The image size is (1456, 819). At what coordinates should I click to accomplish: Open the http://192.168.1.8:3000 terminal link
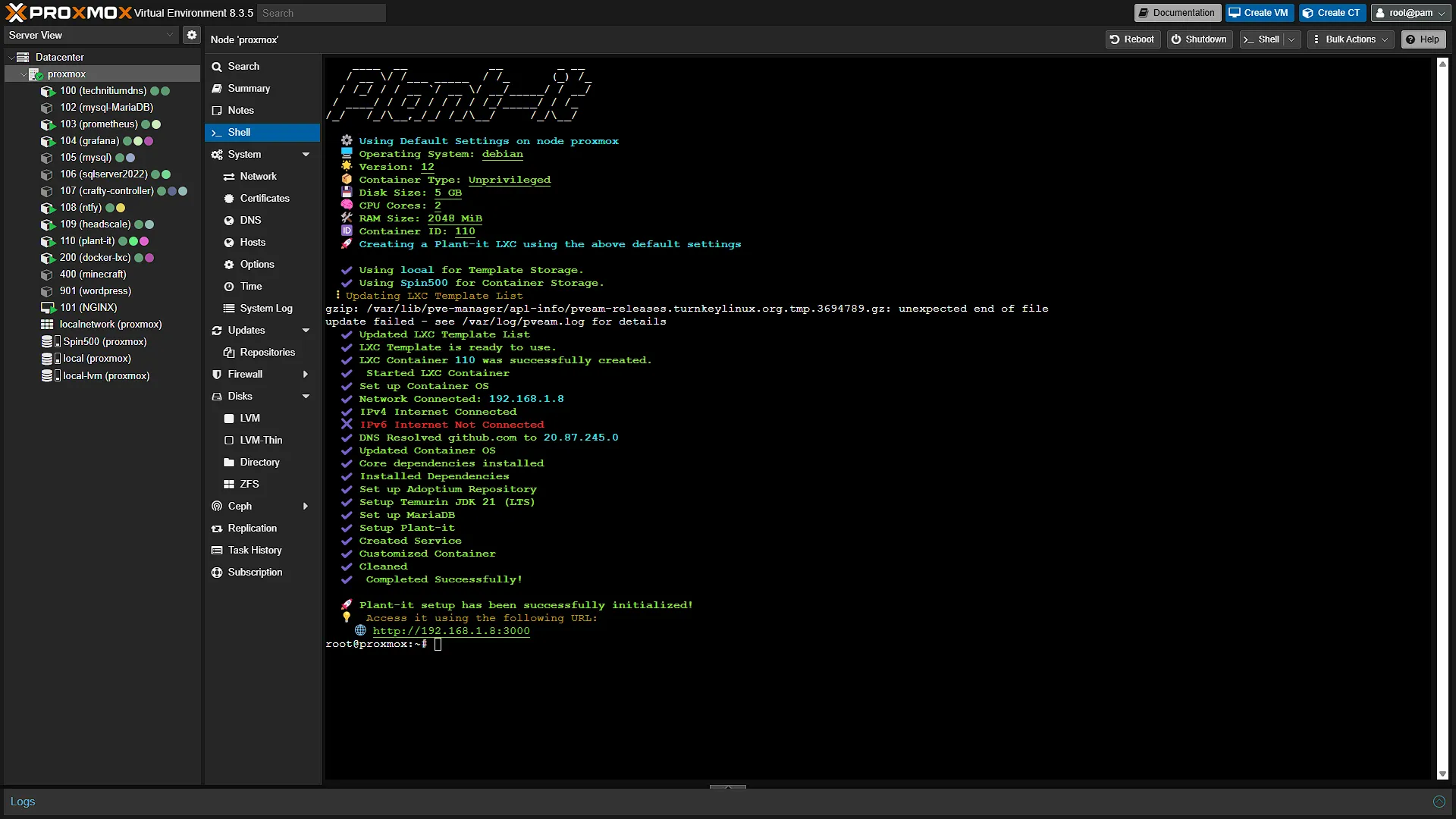click(x=451, y=631)
